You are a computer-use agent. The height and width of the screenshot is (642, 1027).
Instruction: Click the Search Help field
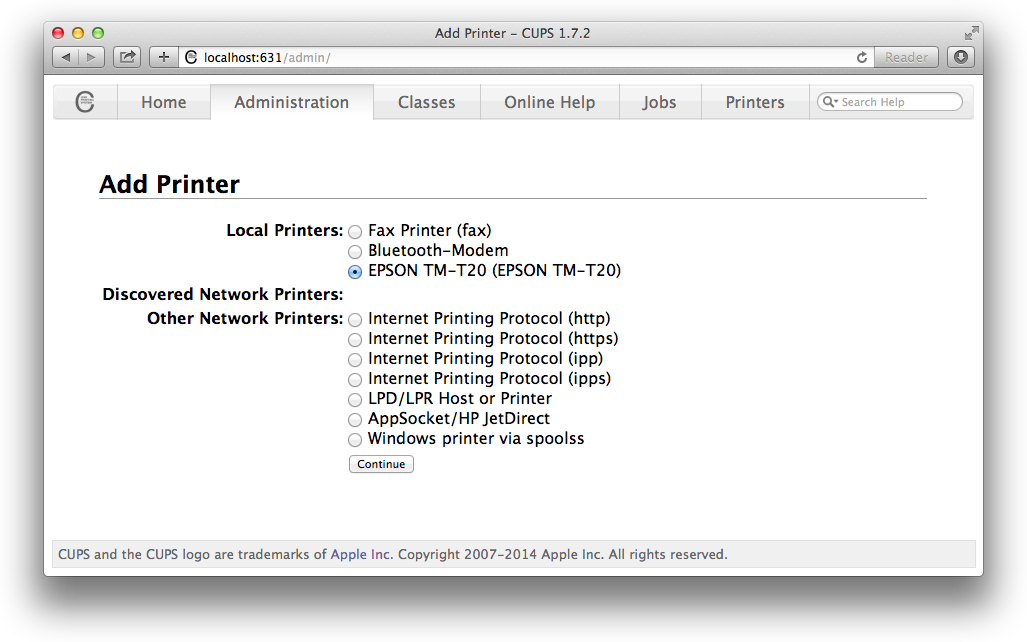[x=896, y=102]
